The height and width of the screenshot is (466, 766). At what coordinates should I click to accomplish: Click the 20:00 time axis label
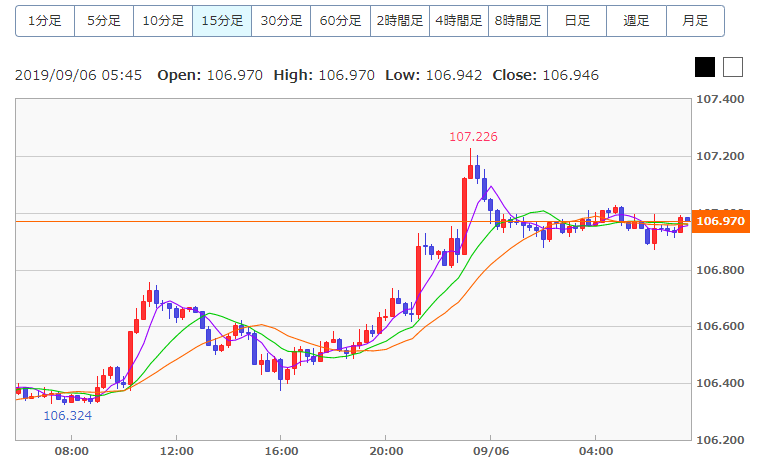click(386, 451)
